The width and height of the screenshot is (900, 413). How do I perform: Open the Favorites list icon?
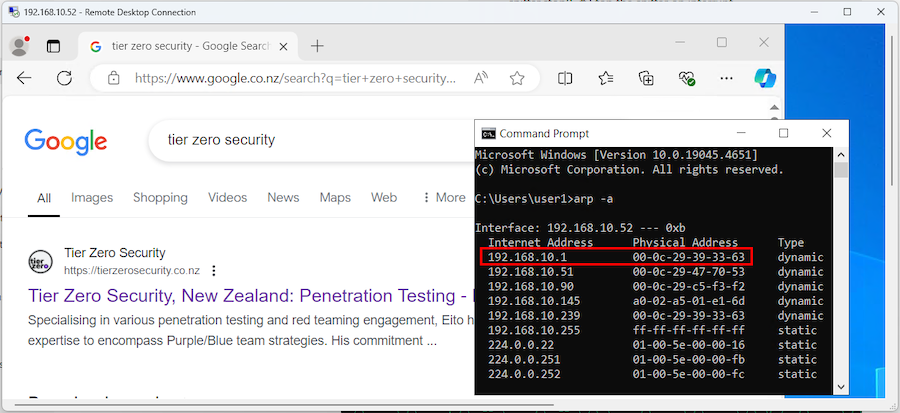coord(606,78)
